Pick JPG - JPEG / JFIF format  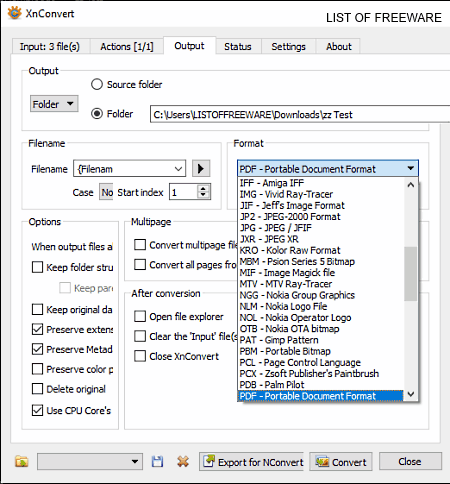[321, 228]
